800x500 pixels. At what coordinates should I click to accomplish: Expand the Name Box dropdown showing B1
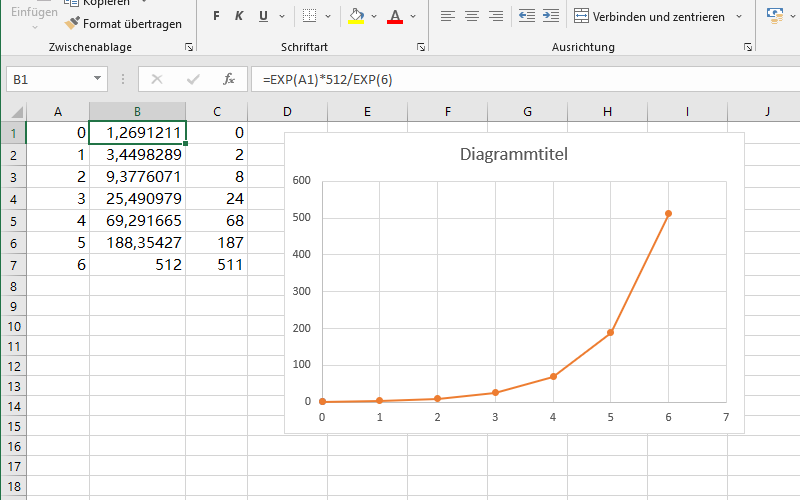tap(97, 79)
